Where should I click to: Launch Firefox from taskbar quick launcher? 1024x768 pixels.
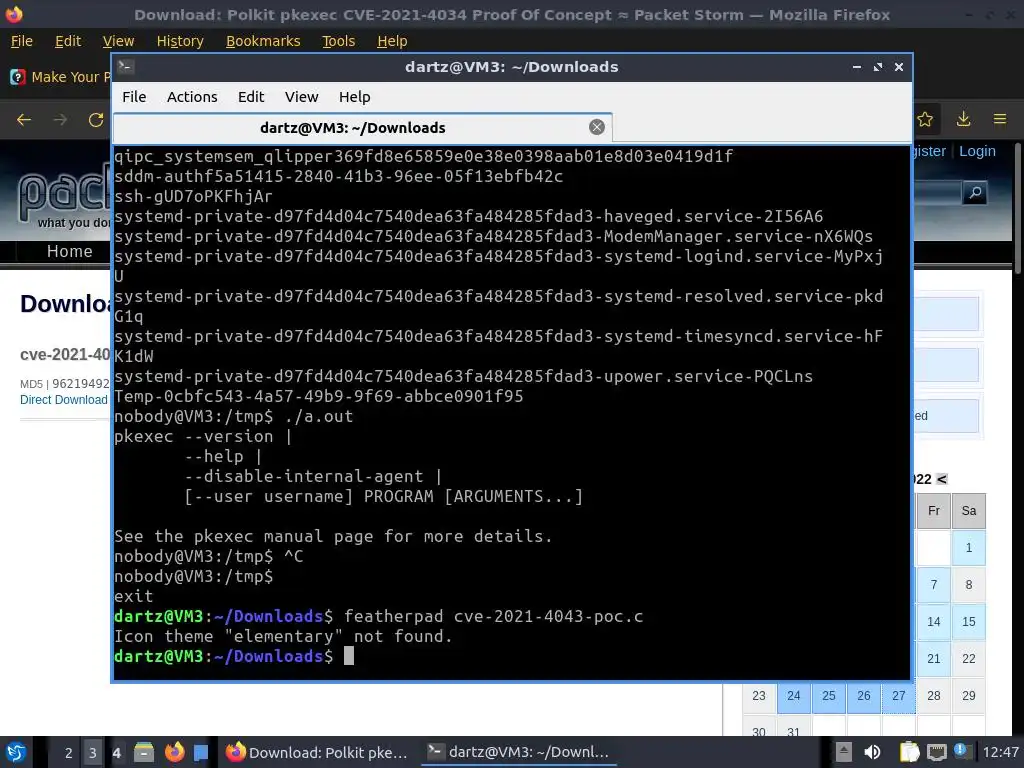[174, 752]
